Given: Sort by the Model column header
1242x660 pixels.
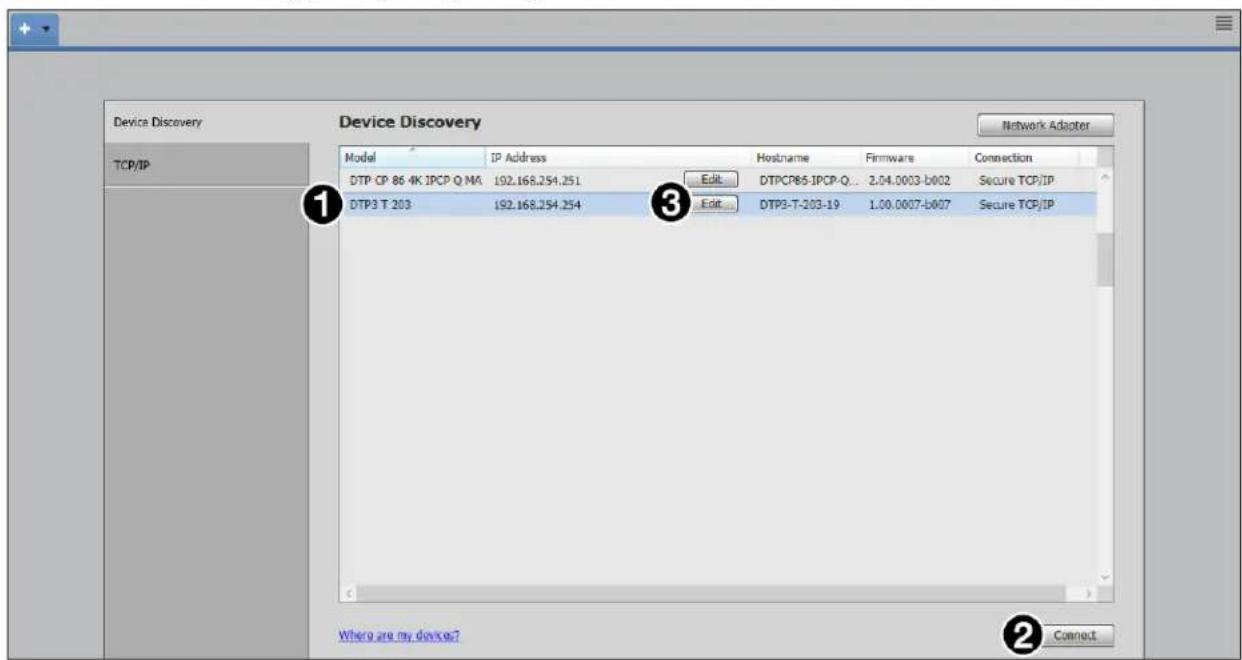Looking at the screenshot, I should click(x=412, y=158).
